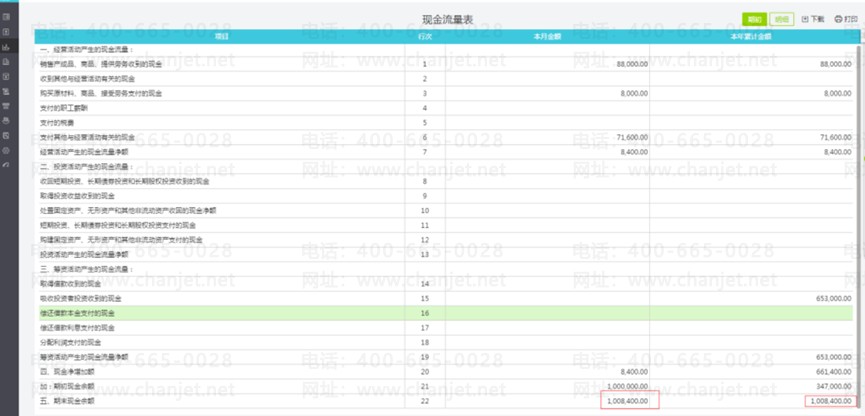Select row 取得投资收益收到的现金
This screenshot has width=865, height=416.
(x=444, y=196)
